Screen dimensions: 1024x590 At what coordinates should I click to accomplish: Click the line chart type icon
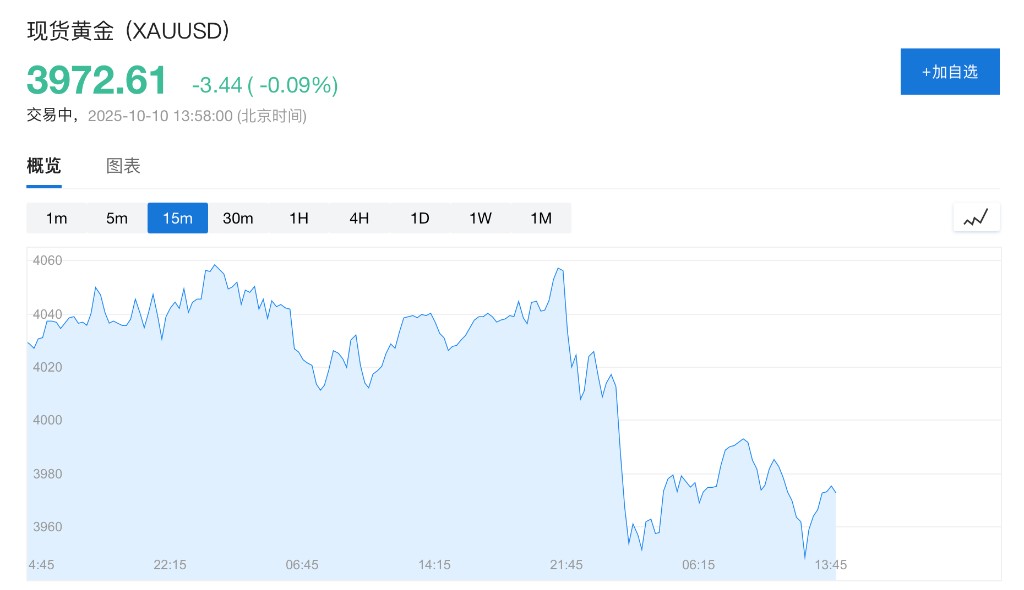point(976,217)
